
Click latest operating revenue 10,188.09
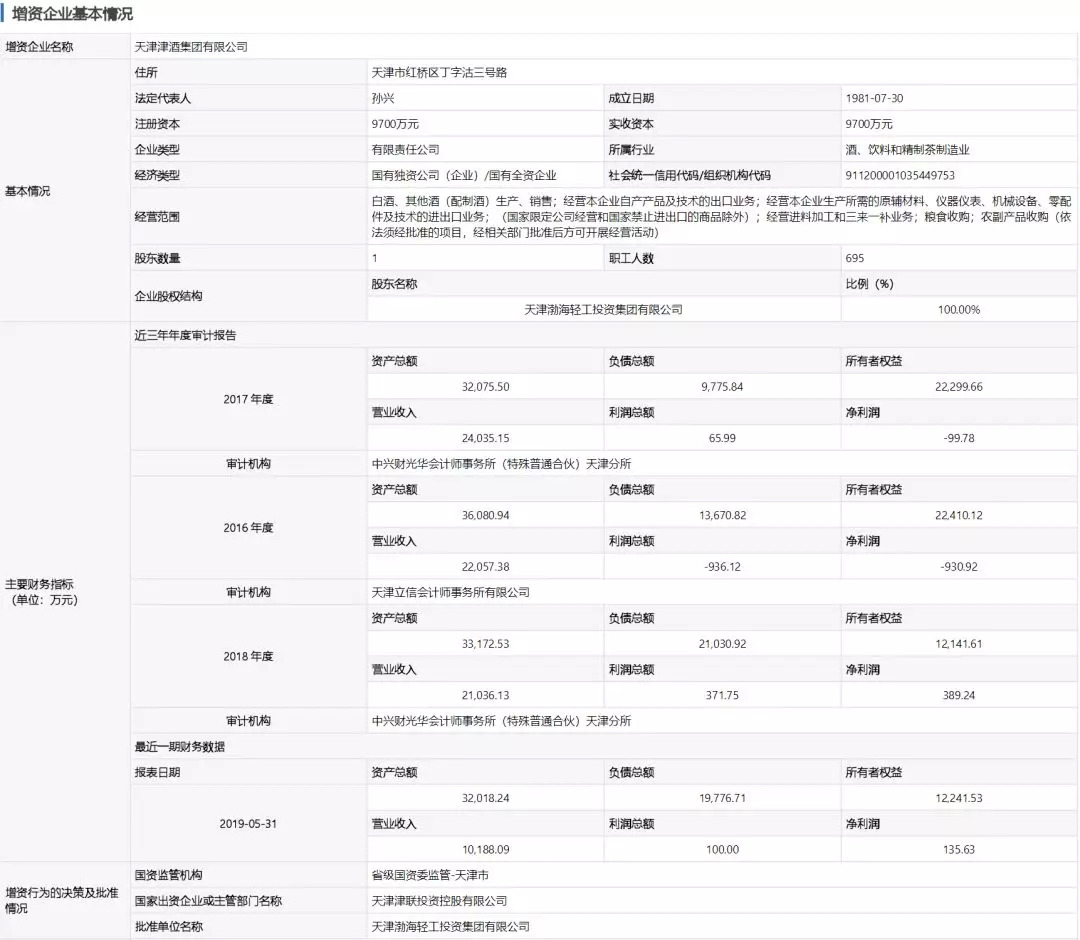click(486, 850)
